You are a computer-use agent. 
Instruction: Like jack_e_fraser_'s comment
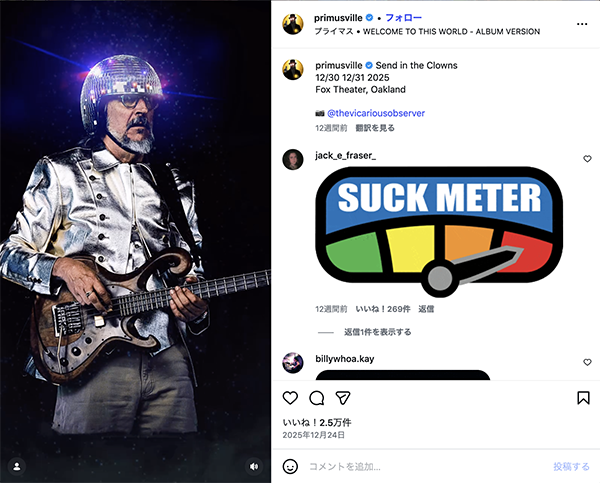[x=587, y=159]
